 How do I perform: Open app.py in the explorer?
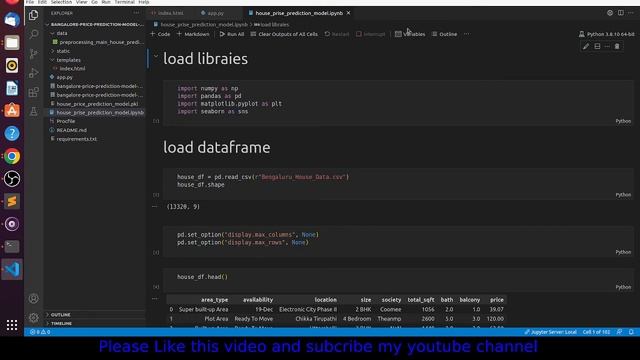click(64, 77)
